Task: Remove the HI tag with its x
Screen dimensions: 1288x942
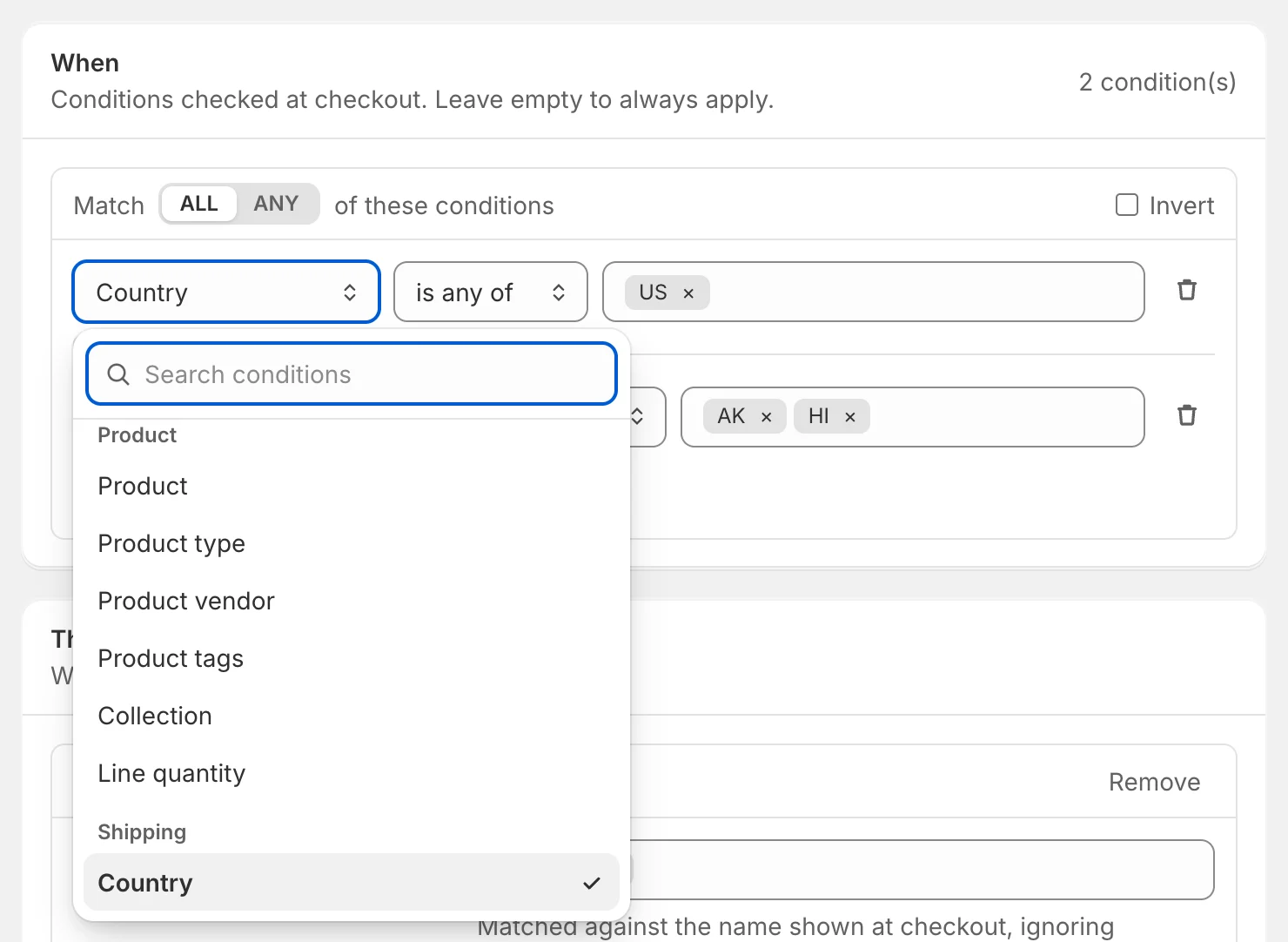Action: [x=850, y=417]
